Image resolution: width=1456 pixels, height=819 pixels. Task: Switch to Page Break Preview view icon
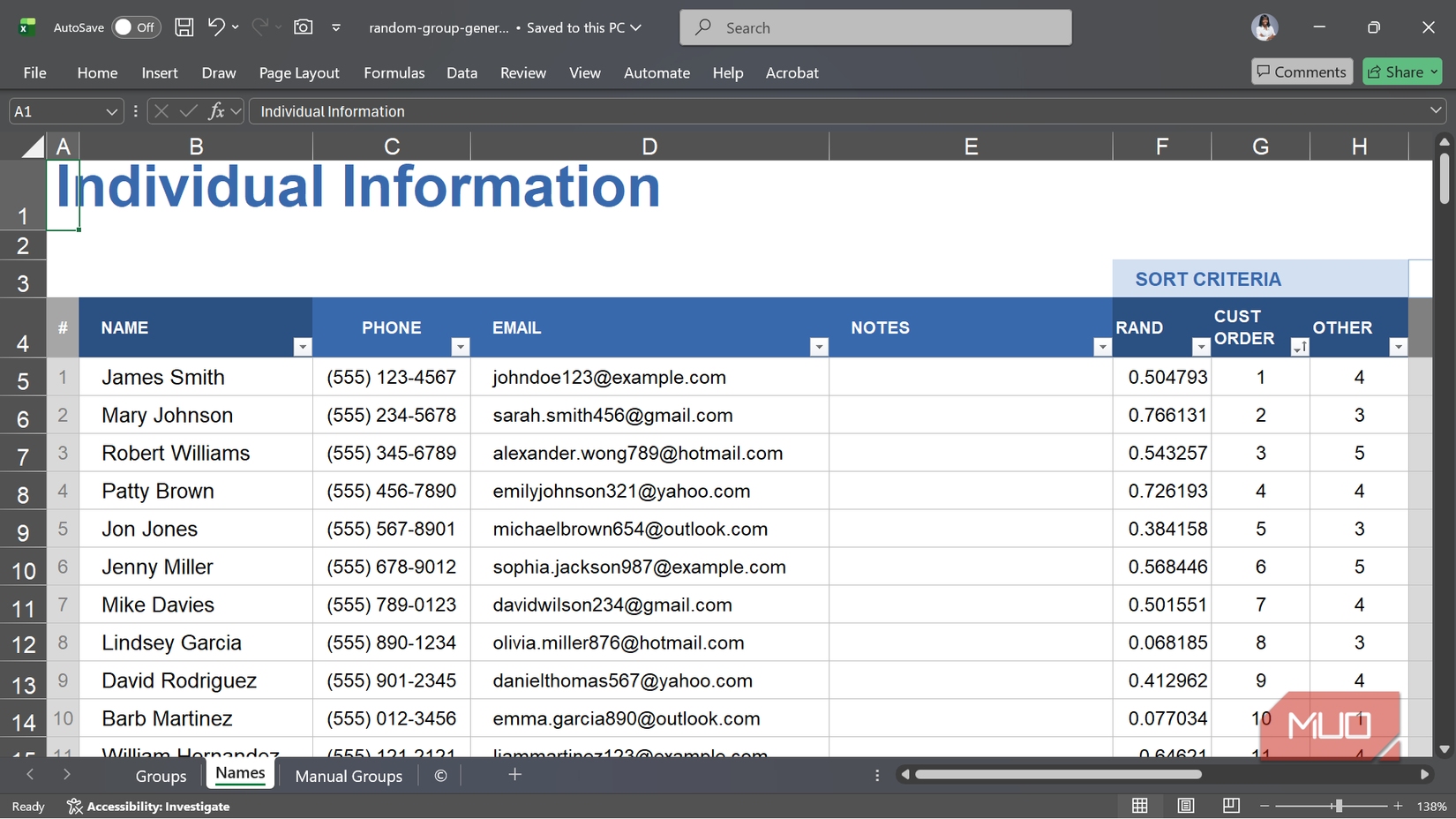[1231, 806]
